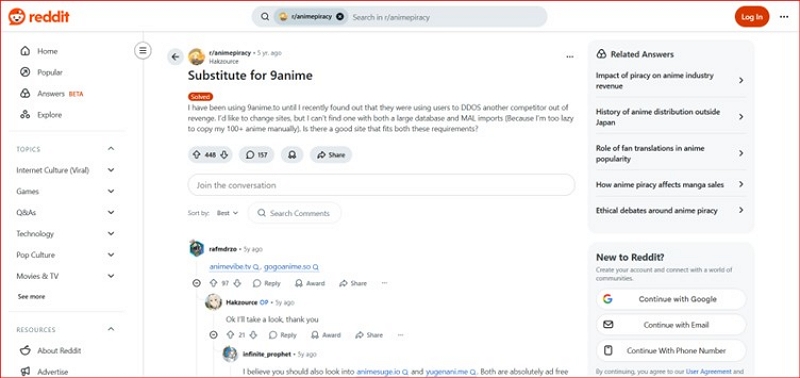
Task: Click the Reddit logo
Action: (39, 16)
